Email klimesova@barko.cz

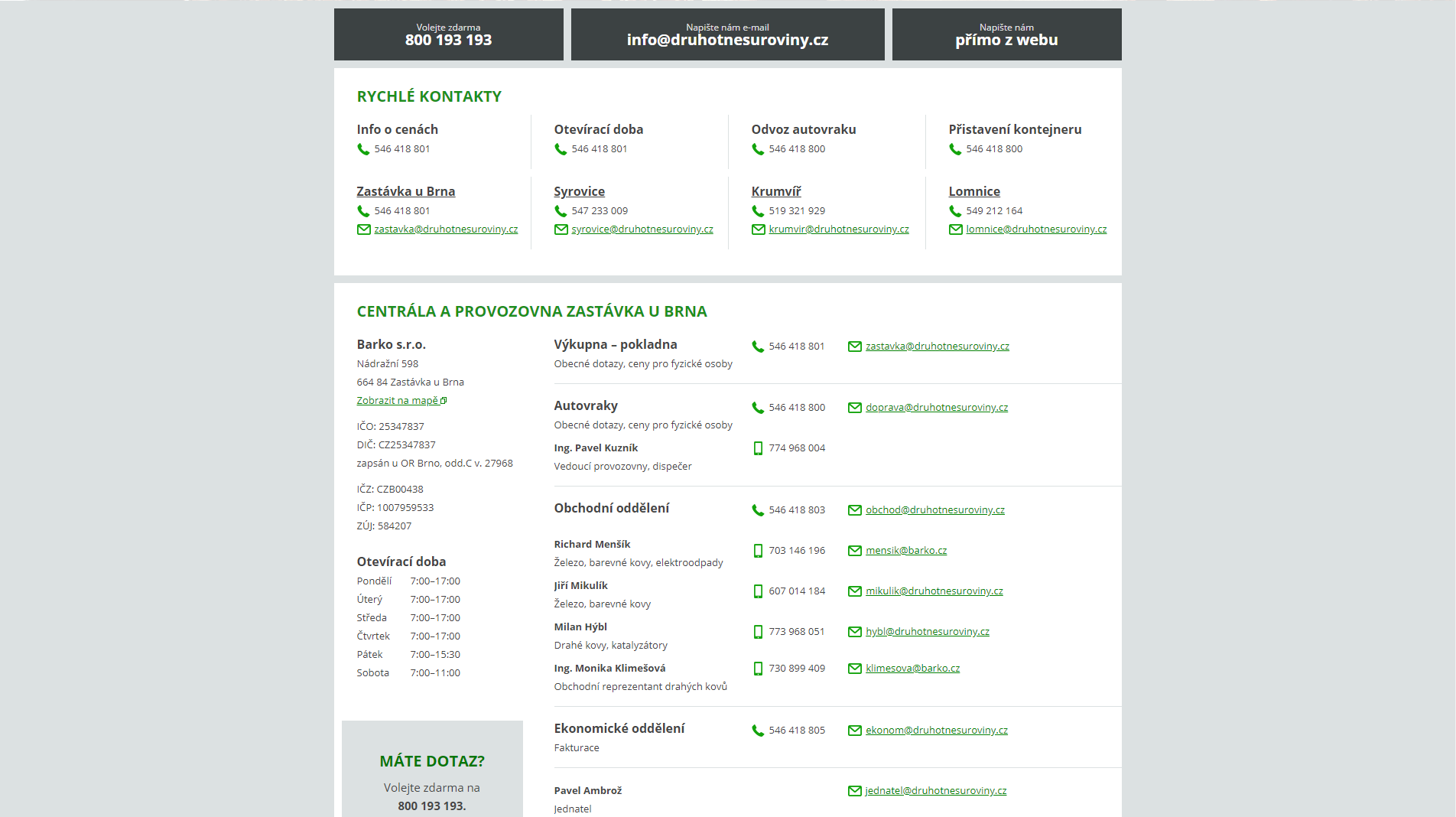(x=913, y=668)
